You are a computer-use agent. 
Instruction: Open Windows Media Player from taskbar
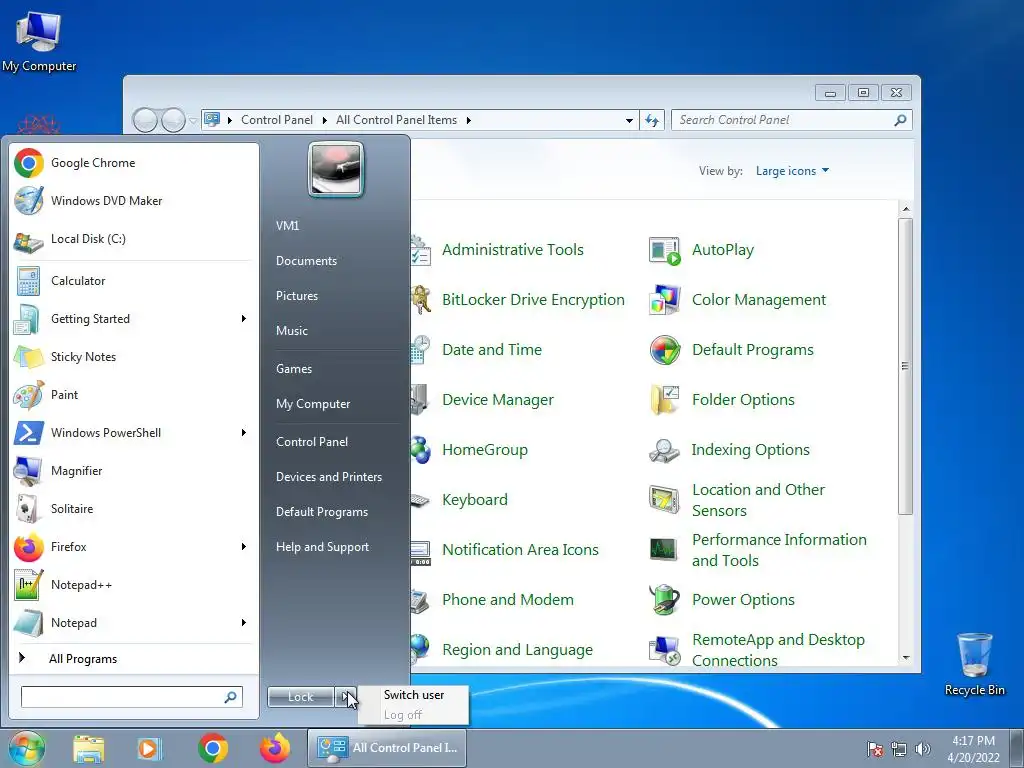coord(149,748)
